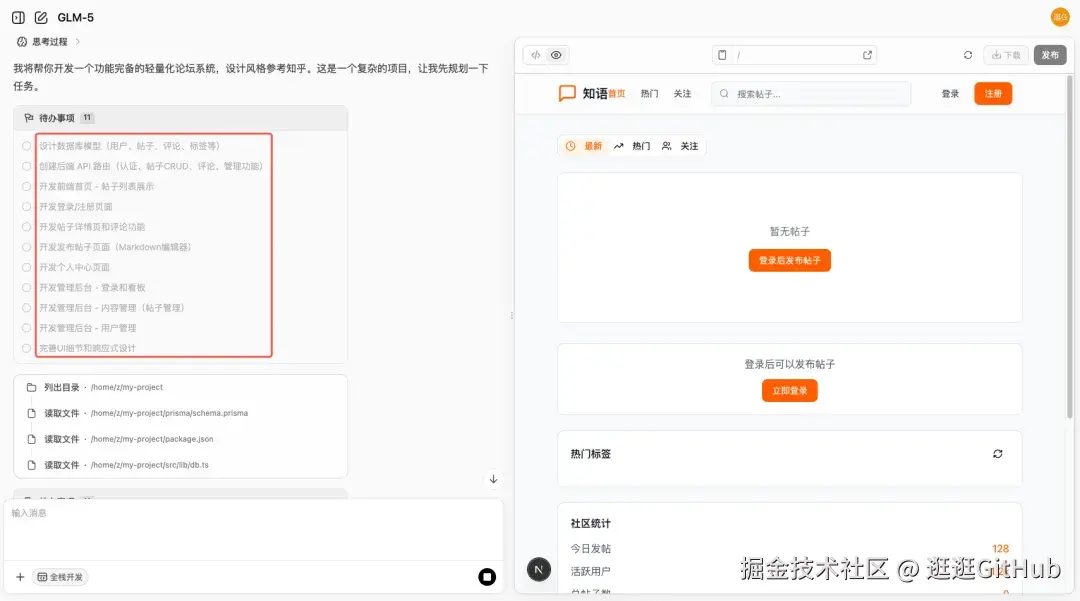Click the GLM-5 model title
The height and width of the screenshot is (601, 1080).
(76, 17)
